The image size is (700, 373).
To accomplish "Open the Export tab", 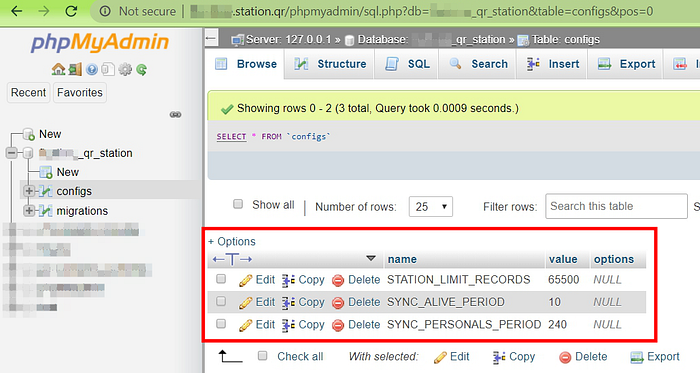I will pyautogui.click(x=626, y=64).
